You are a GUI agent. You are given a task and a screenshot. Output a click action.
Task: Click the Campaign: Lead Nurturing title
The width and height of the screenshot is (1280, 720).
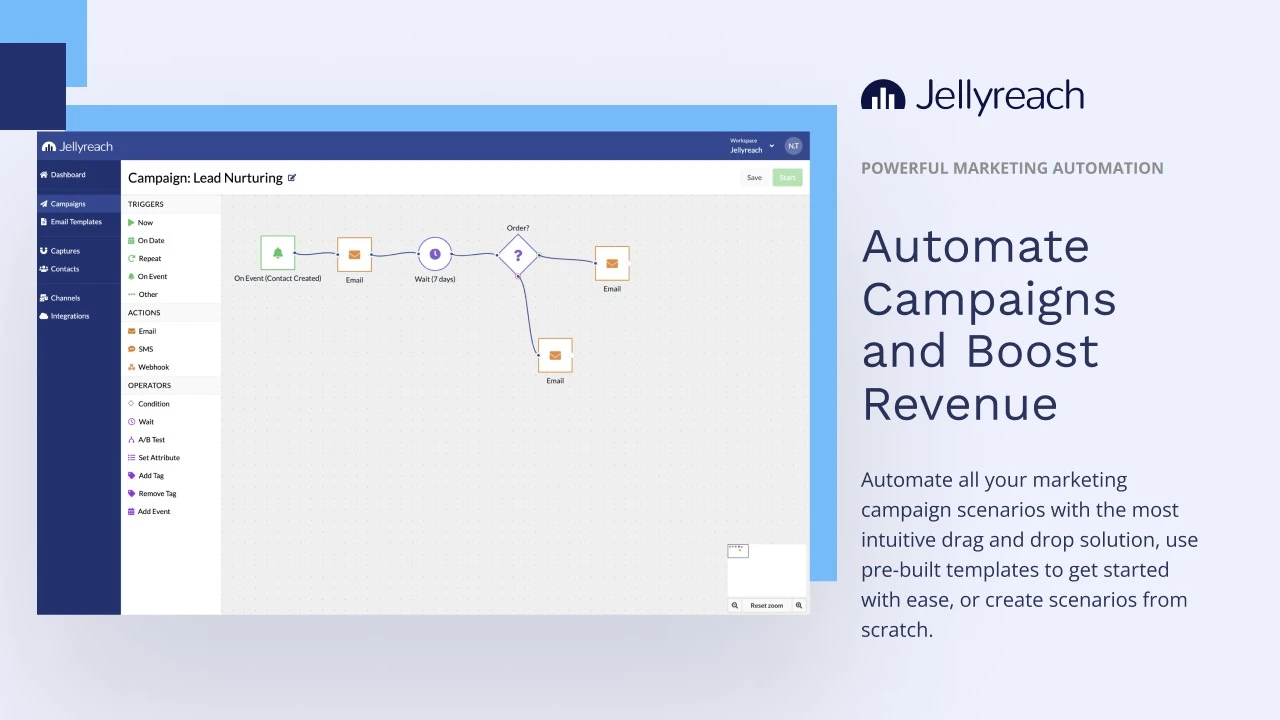tap(205, 178)
